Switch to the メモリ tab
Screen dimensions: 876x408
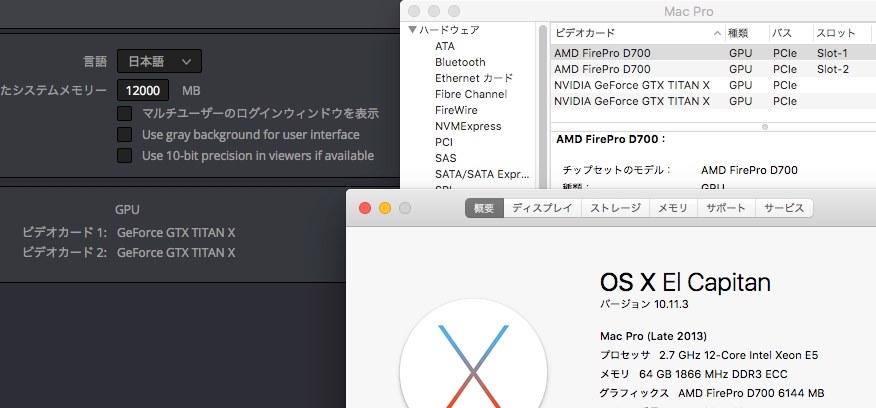(x=673, y=208)
